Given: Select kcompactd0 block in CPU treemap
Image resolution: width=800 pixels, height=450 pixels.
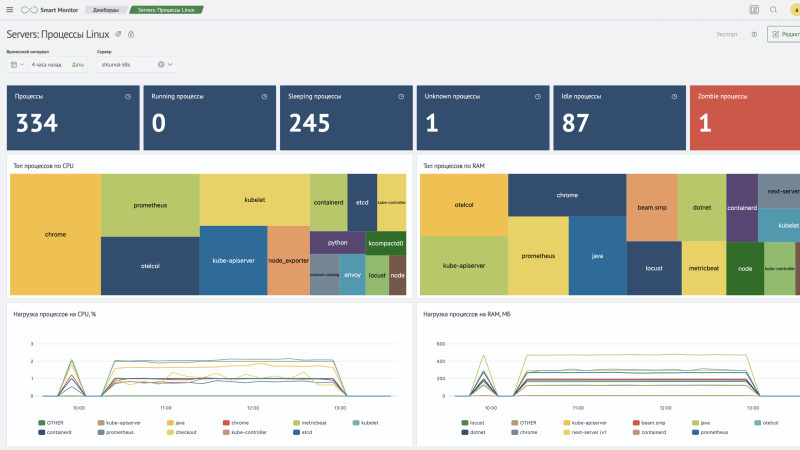Looking at the screenshot, I should (386, 243).
